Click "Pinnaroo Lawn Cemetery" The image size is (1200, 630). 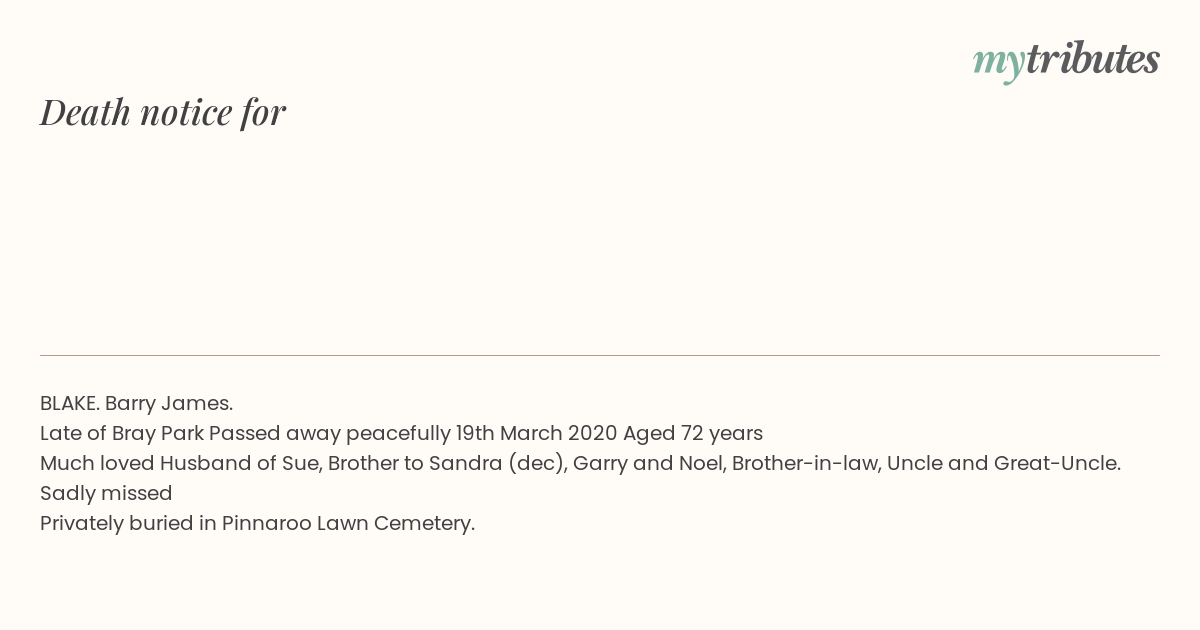click(x=347, y=523)
